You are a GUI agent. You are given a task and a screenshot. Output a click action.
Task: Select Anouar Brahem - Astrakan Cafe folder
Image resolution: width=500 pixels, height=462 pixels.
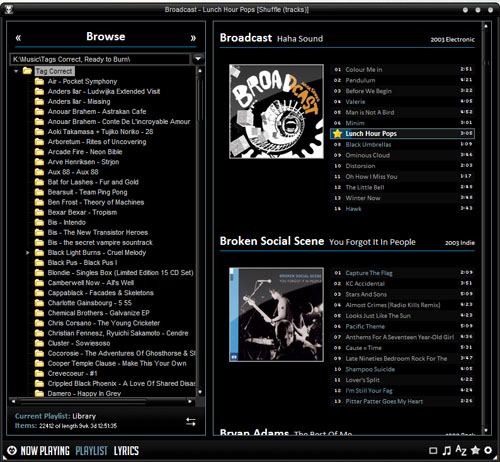[x=97, y=111]
